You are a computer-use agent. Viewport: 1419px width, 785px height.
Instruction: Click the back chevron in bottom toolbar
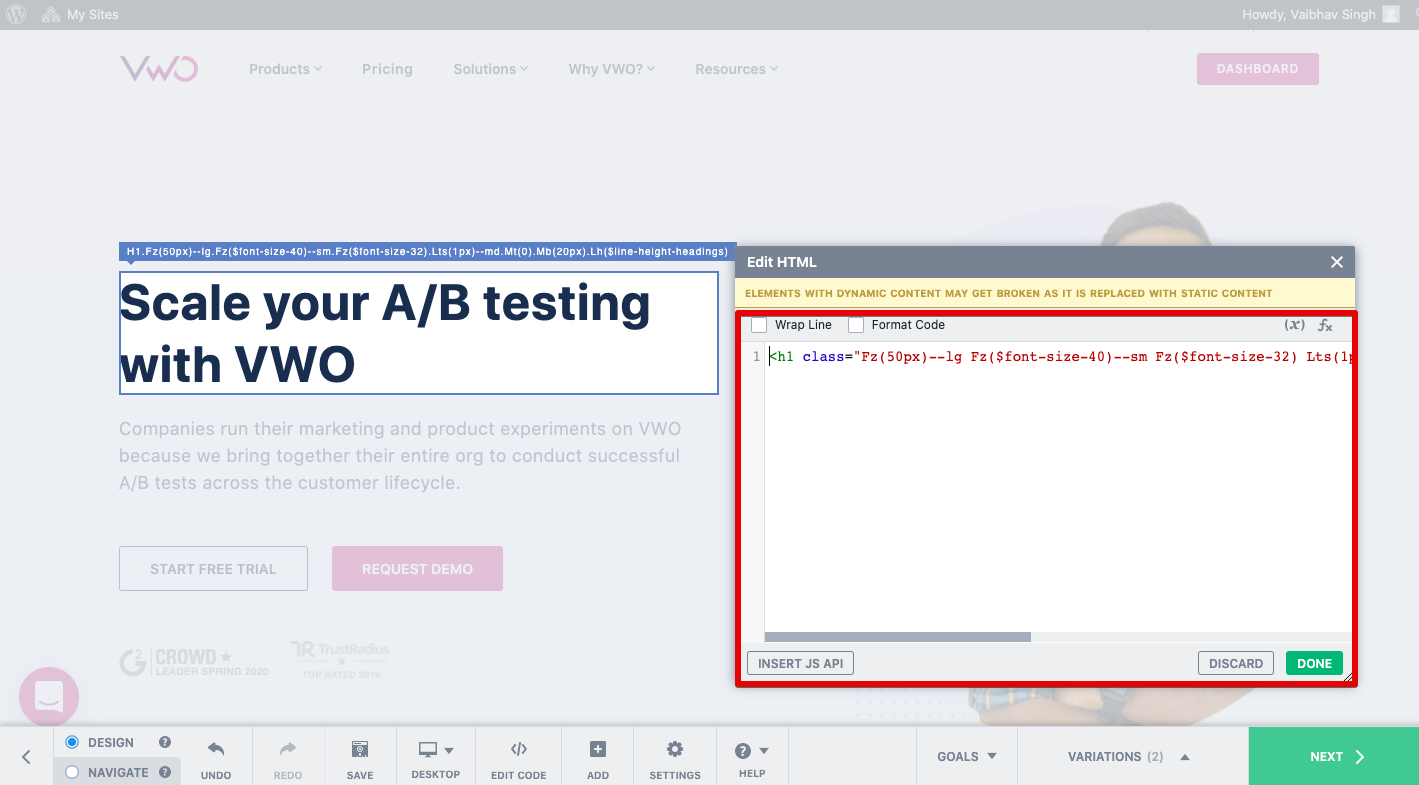(x=26, y=757)
